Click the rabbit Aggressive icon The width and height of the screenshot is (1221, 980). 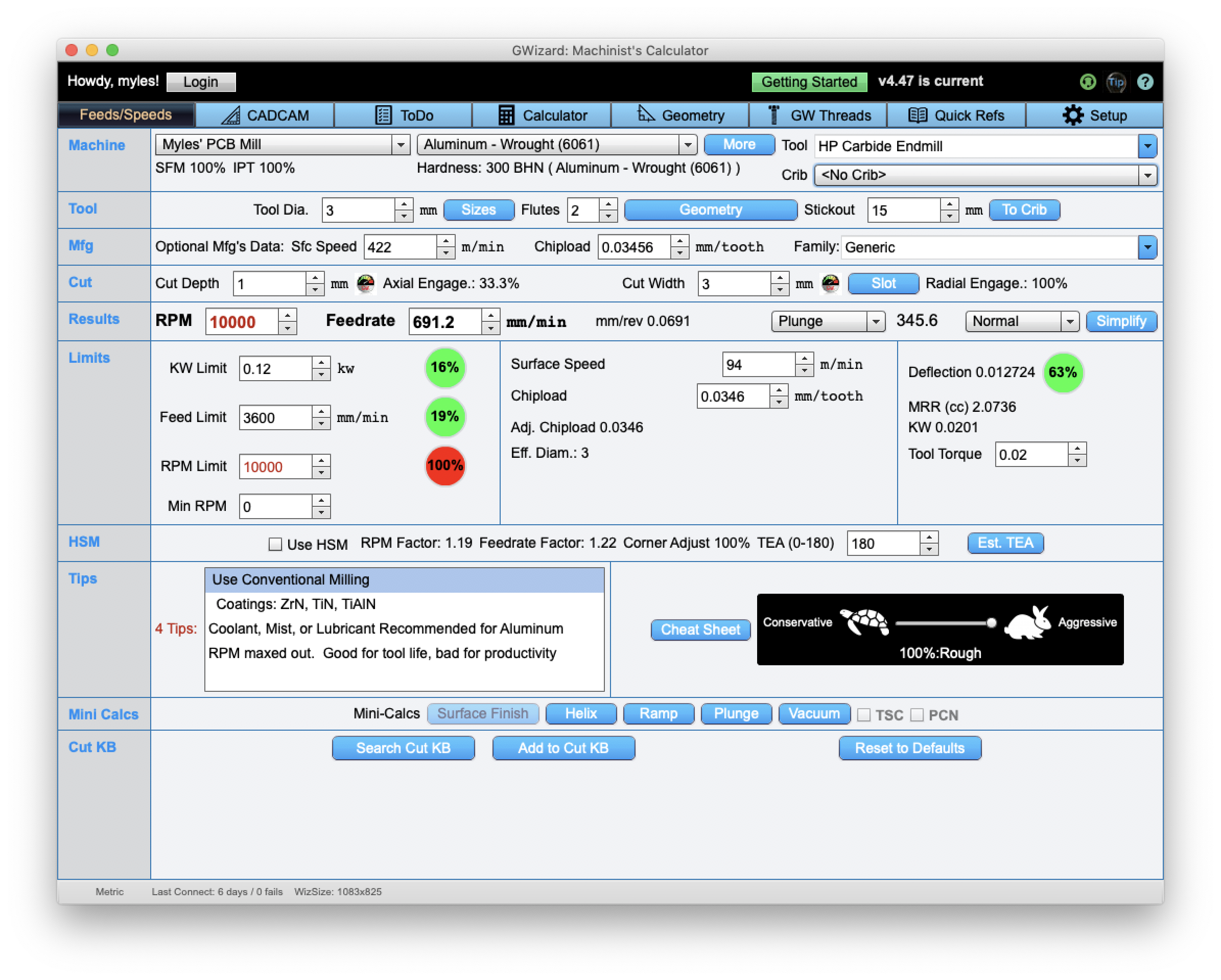point(1027,622)
